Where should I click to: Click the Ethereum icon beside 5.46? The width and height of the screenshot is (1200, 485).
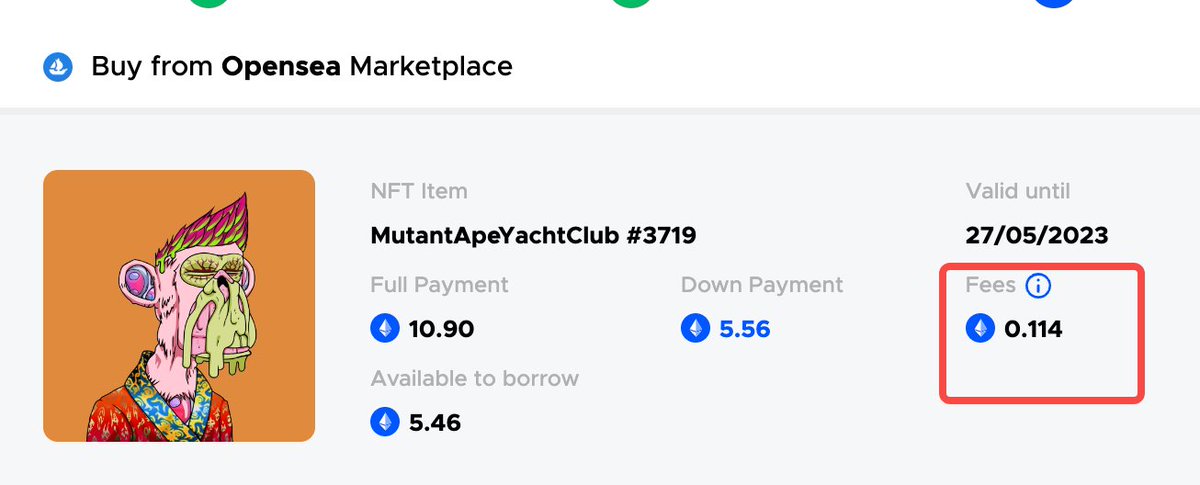(385, 422)
